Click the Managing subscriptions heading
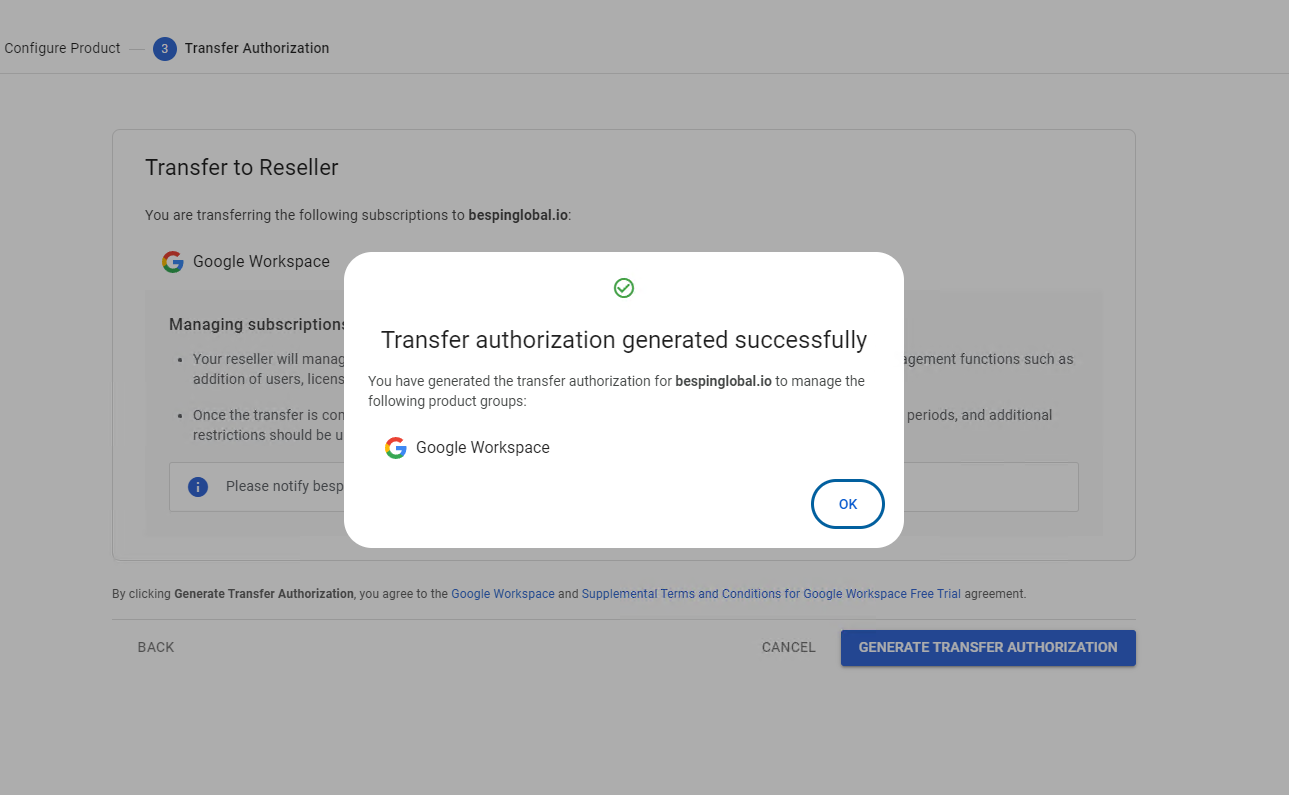This screenshot has height=795, width=1289. (257, 325)
